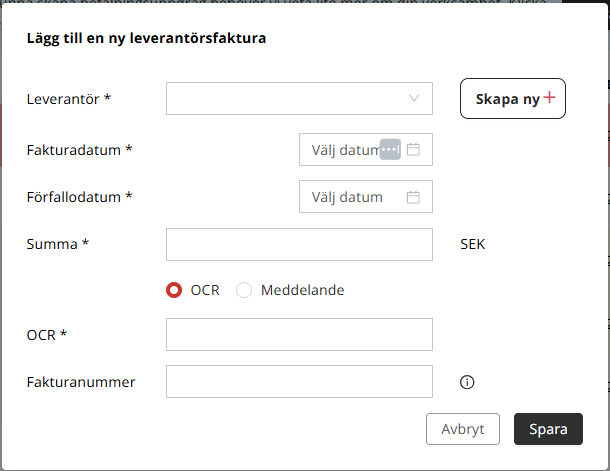Focus the Summa amount input field

pos(299,244)
